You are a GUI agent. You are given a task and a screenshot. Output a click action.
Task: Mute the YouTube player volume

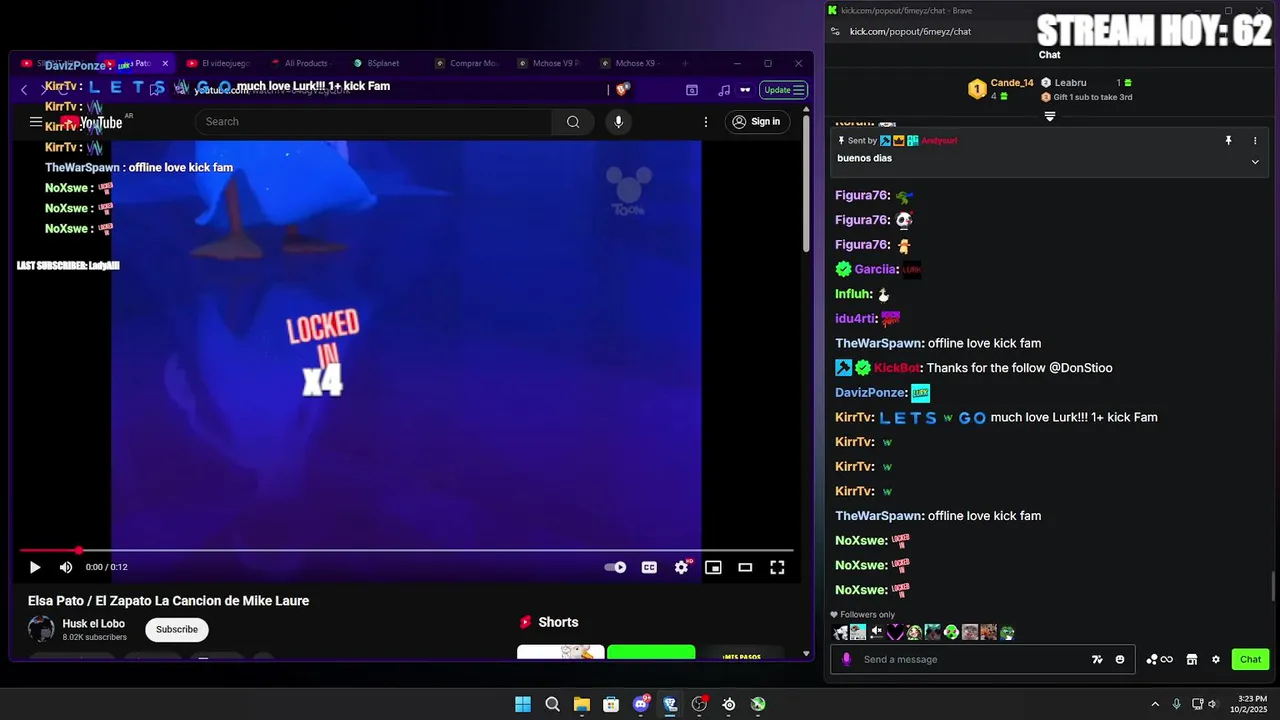pos(66,567)
